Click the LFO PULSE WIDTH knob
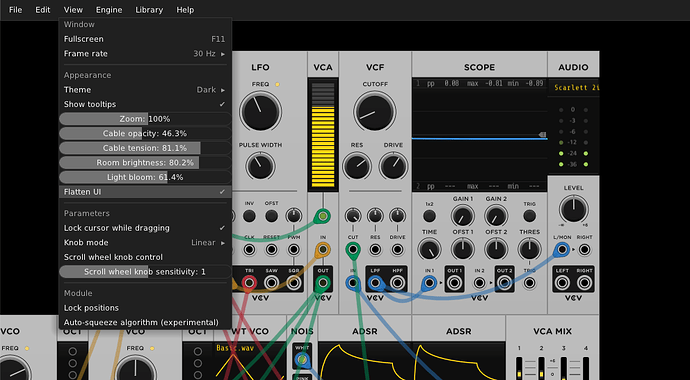 pos(261,166)
